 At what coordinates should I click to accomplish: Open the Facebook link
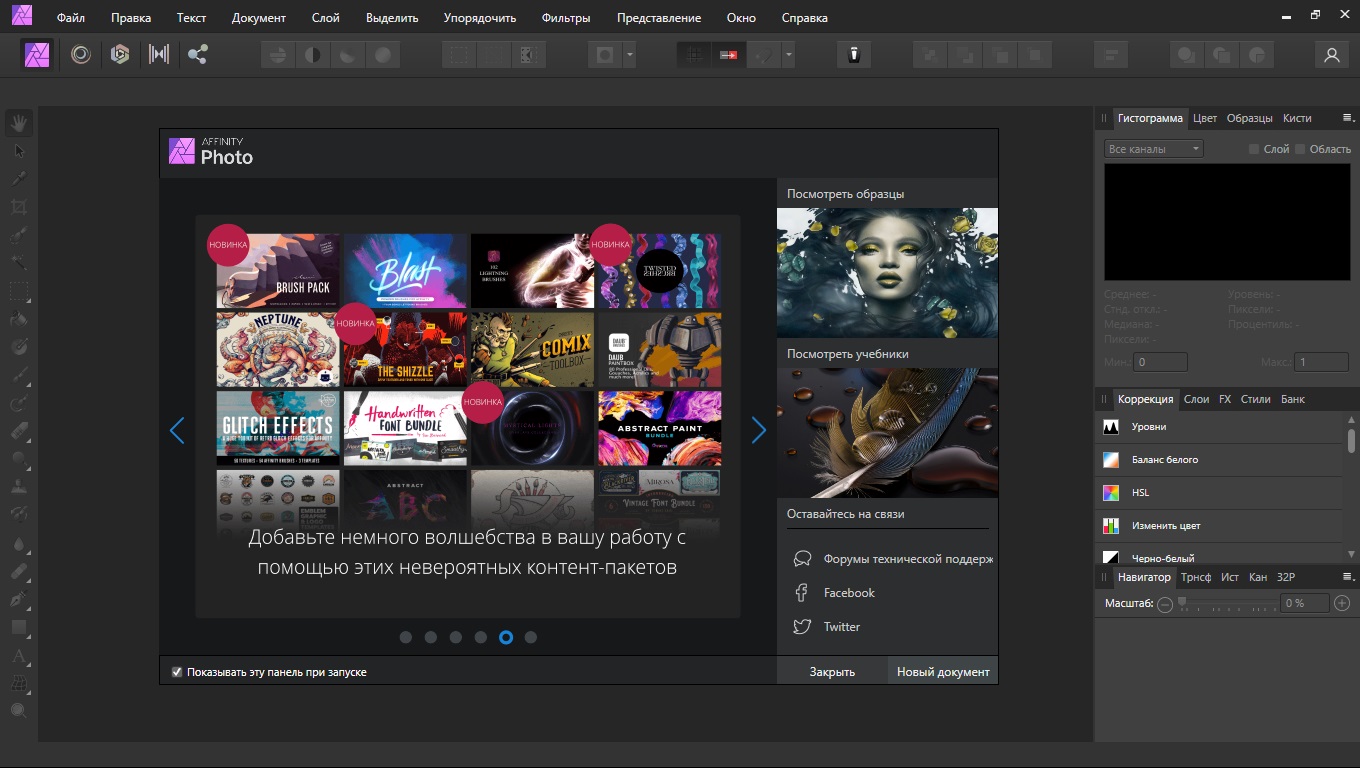point(849,593)
